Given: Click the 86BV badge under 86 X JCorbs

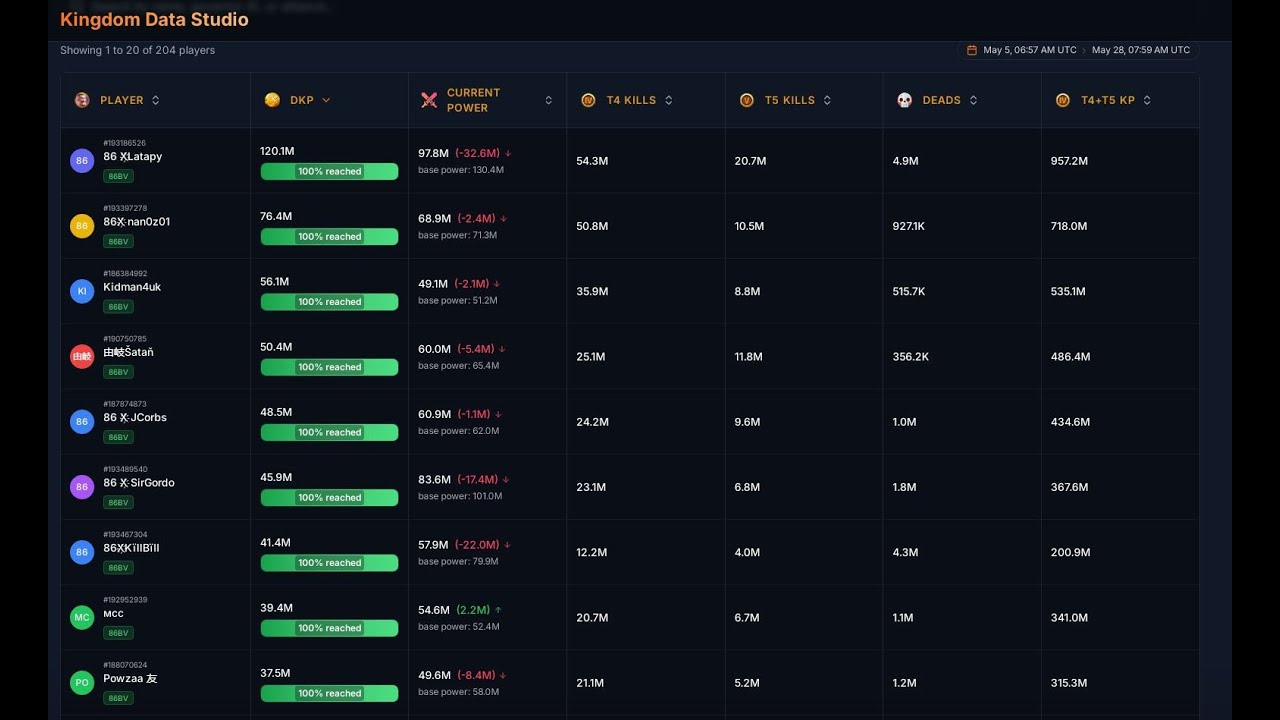Looking at the screenshot, I should [118, 438].
